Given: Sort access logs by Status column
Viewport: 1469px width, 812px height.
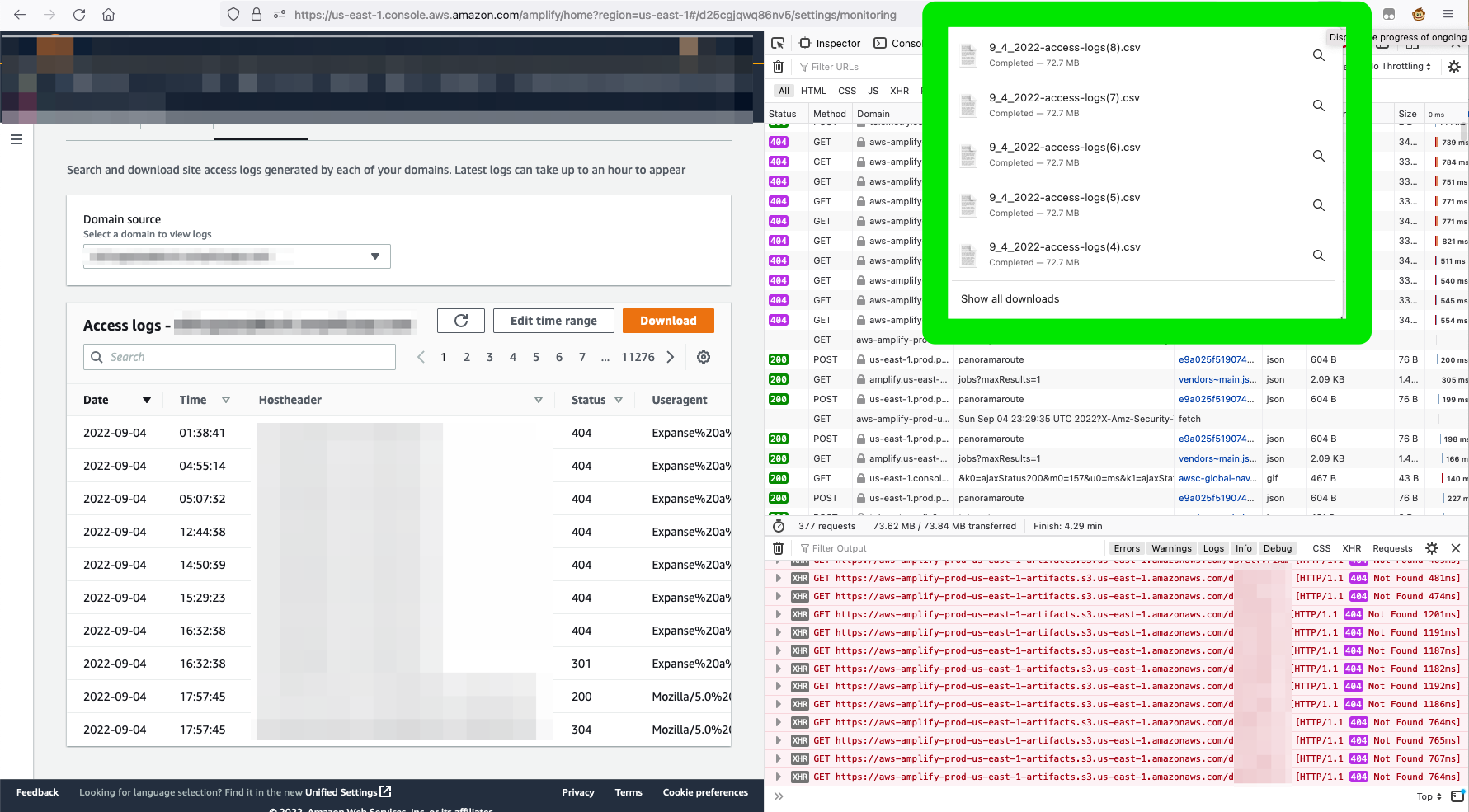Looking at the screenshot, I should (x=618, y=400).
